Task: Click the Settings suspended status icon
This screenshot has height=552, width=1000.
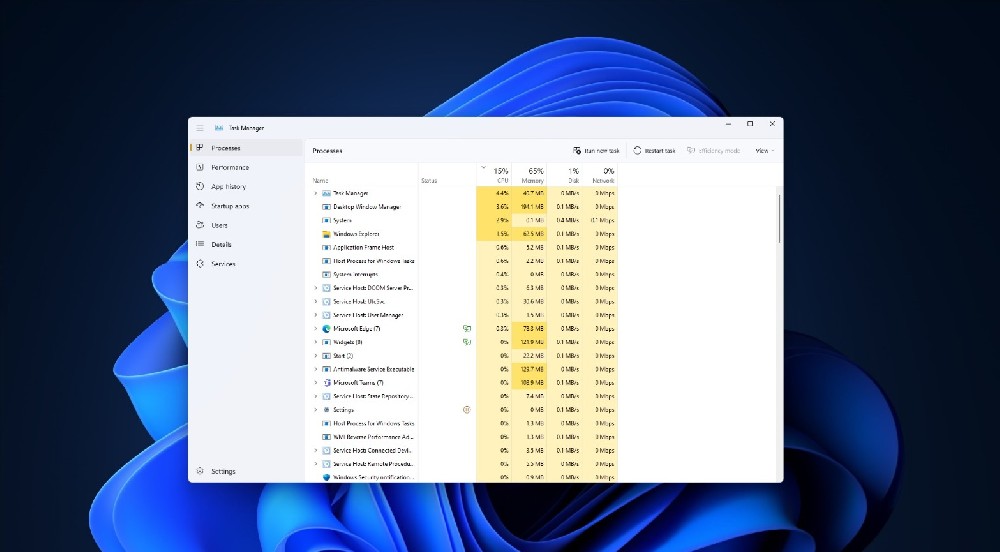Action: click(466, 409)
